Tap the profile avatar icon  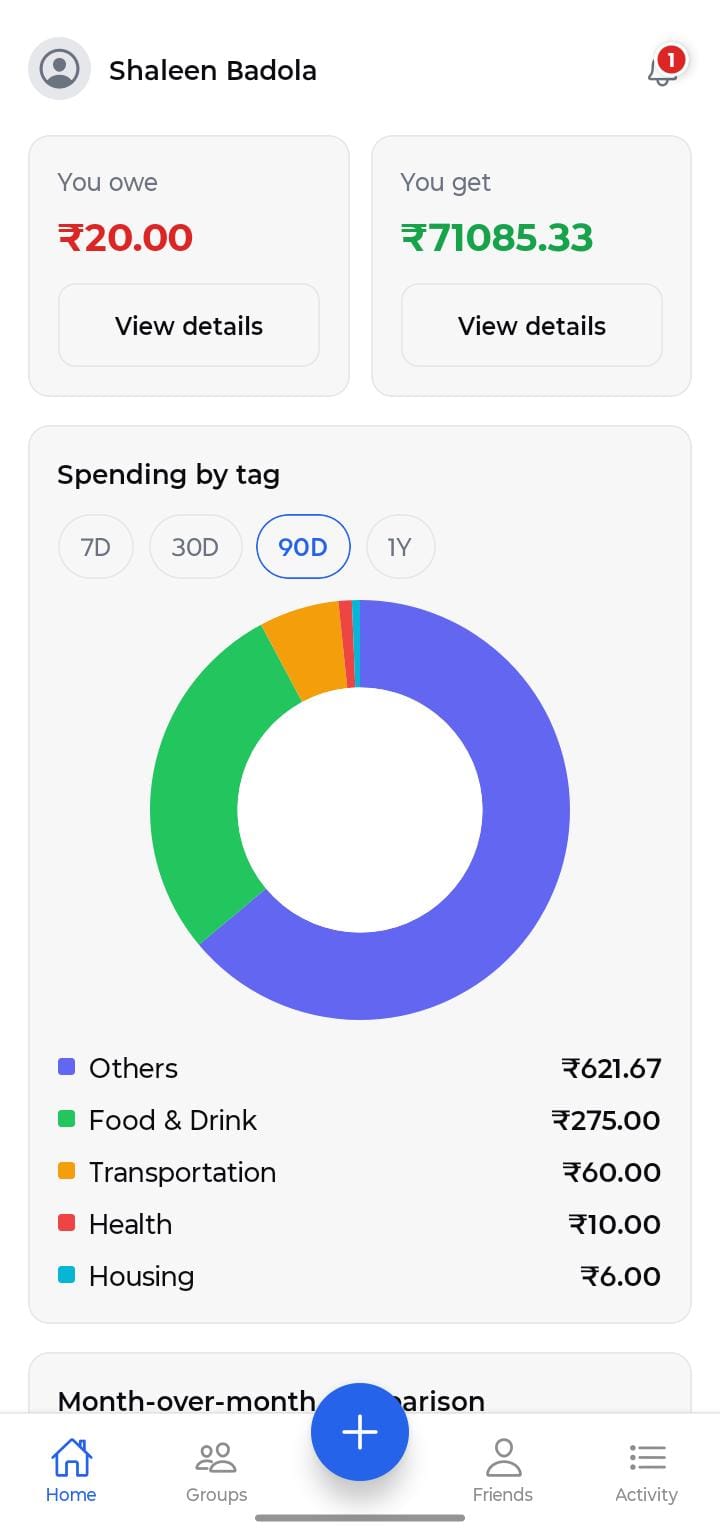59,69
